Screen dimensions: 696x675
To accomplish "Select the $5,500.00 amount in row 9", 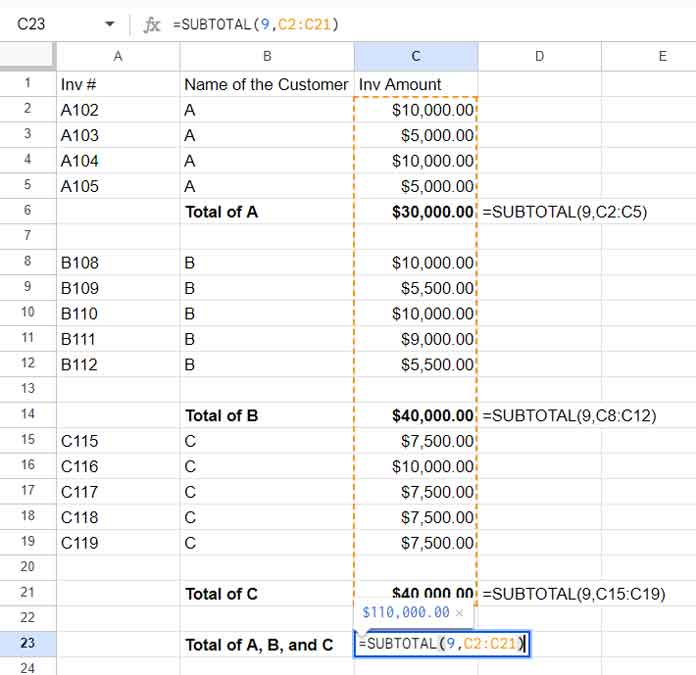I will point(416,288).
